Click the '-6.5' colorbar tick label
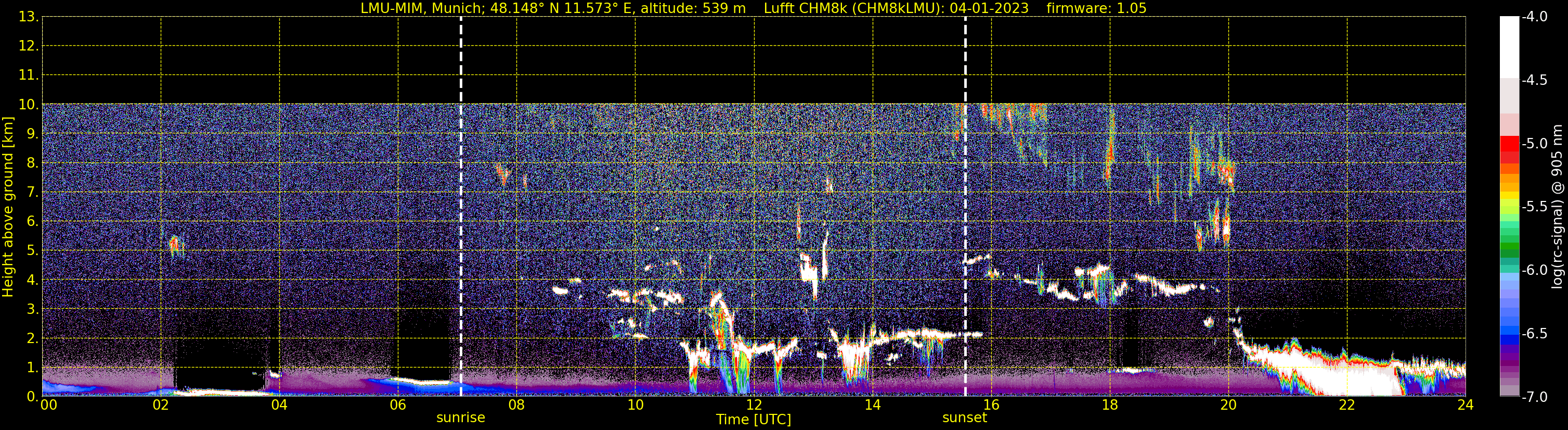The image size is (1568, 430). pyautogui.click(x=1535, y=334)
